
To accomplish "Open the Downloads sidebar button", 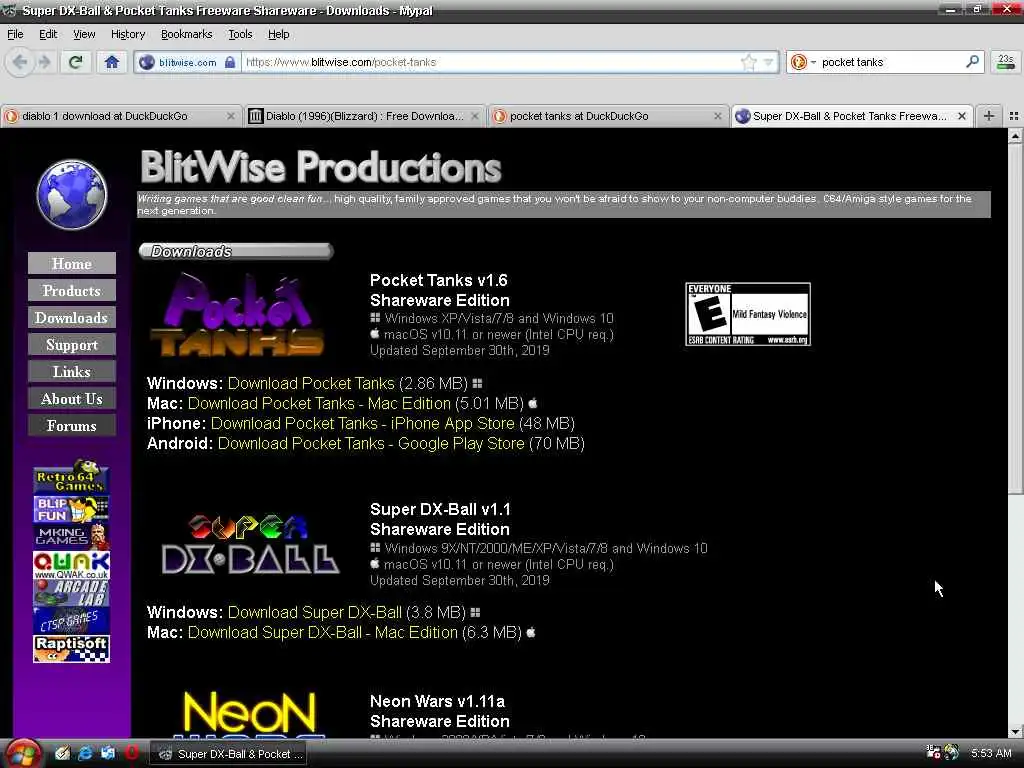I will click(x=72, y=317).
